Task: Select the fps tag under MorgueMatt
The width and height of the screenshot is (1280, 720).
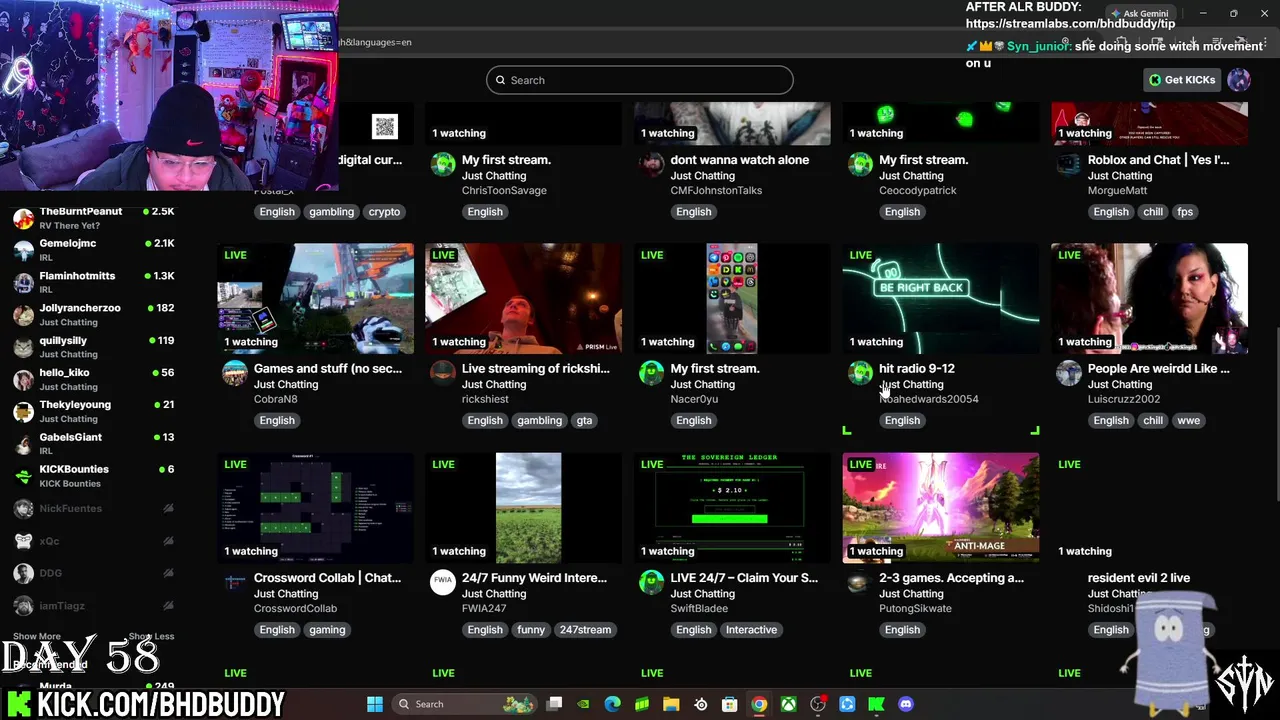Action: [x=1184, y=211]
